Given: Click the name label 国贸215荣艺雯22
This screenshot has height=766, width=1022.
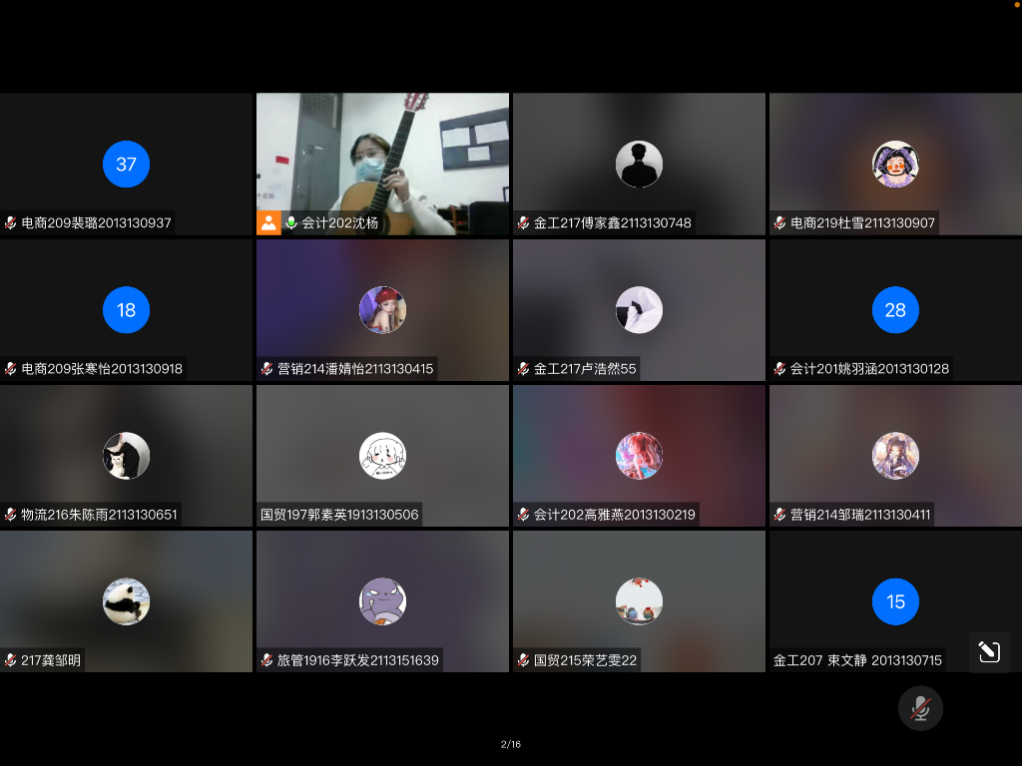Looking at the screenshot, I should (x=585, y=660).
